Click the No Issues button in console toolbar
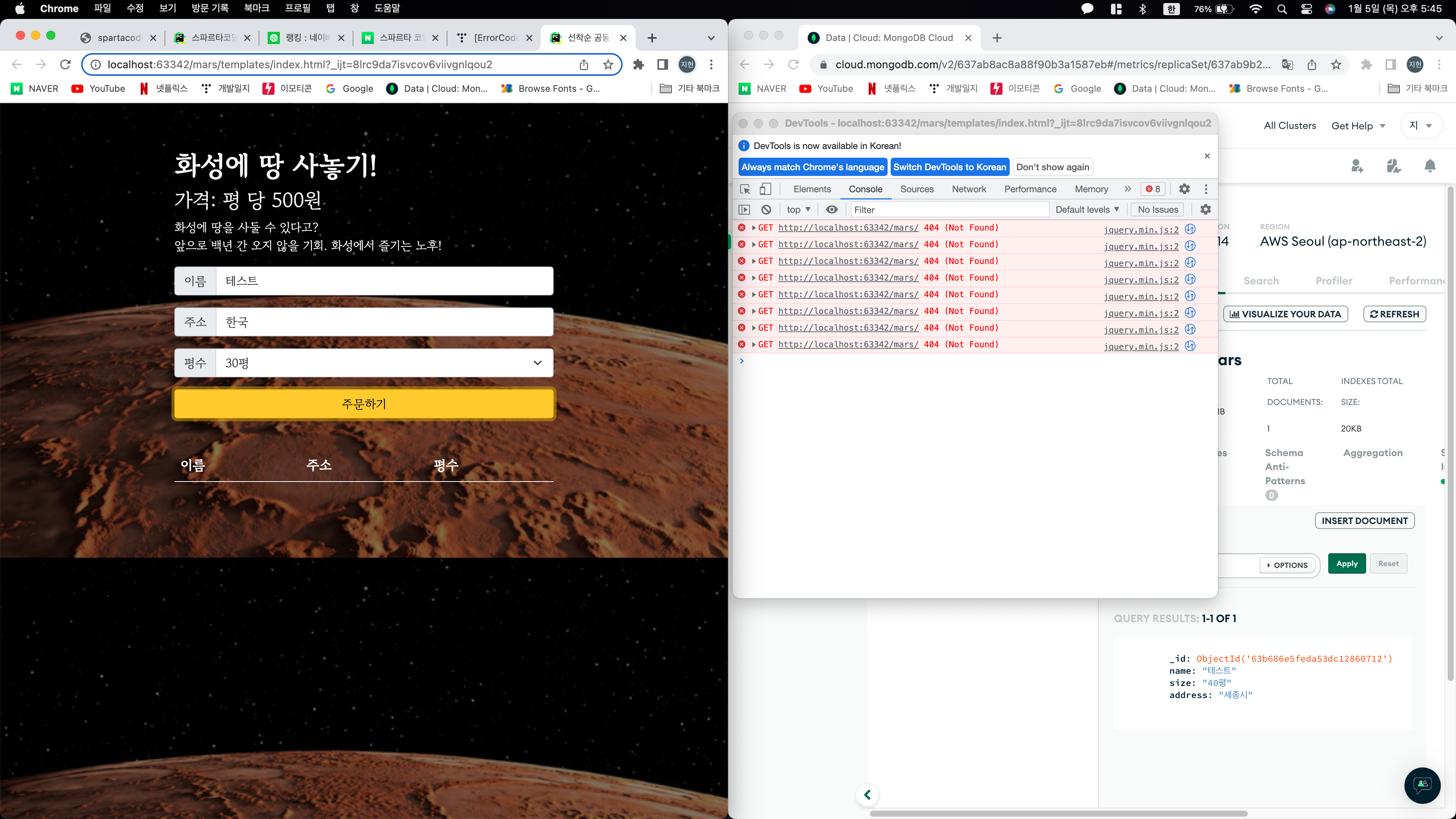The width and height of the screenshot is (1456, 819). [1158, 210]
